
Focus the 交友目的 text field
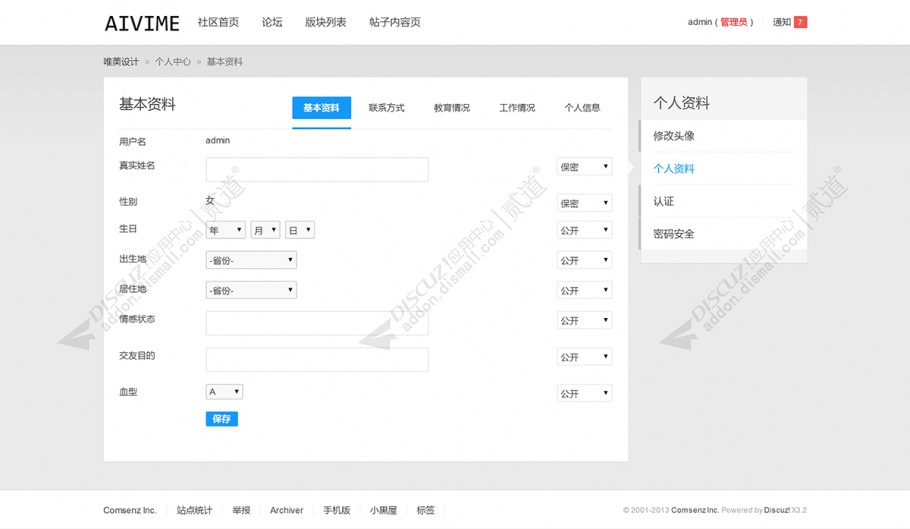[317, 360]
